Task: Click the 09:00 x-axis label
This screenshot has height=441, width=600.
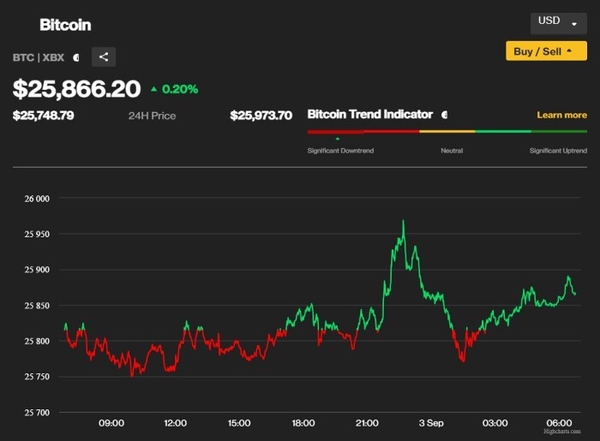Action: pos(111,423)
